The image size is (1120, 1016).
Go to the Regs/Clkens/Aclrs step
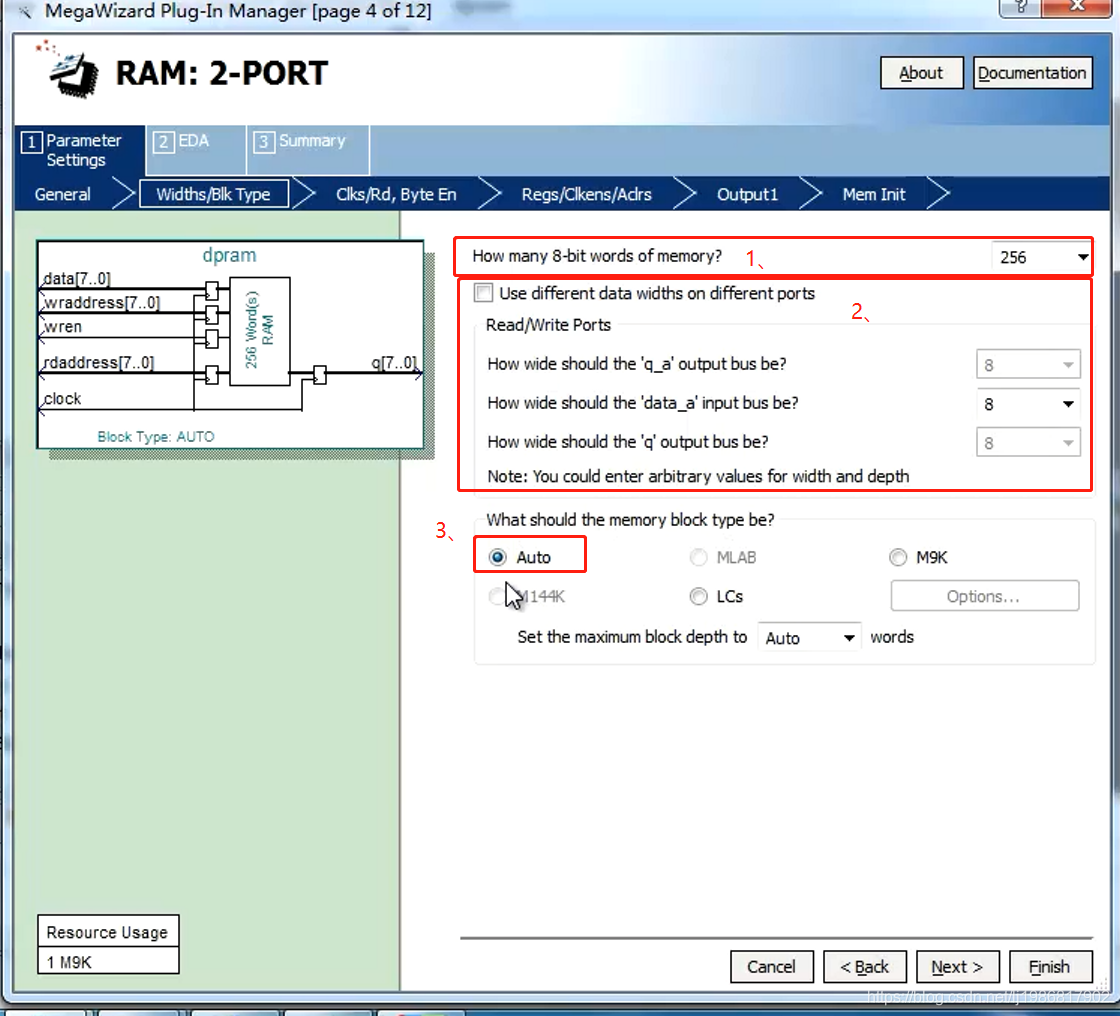pos(586,194)
